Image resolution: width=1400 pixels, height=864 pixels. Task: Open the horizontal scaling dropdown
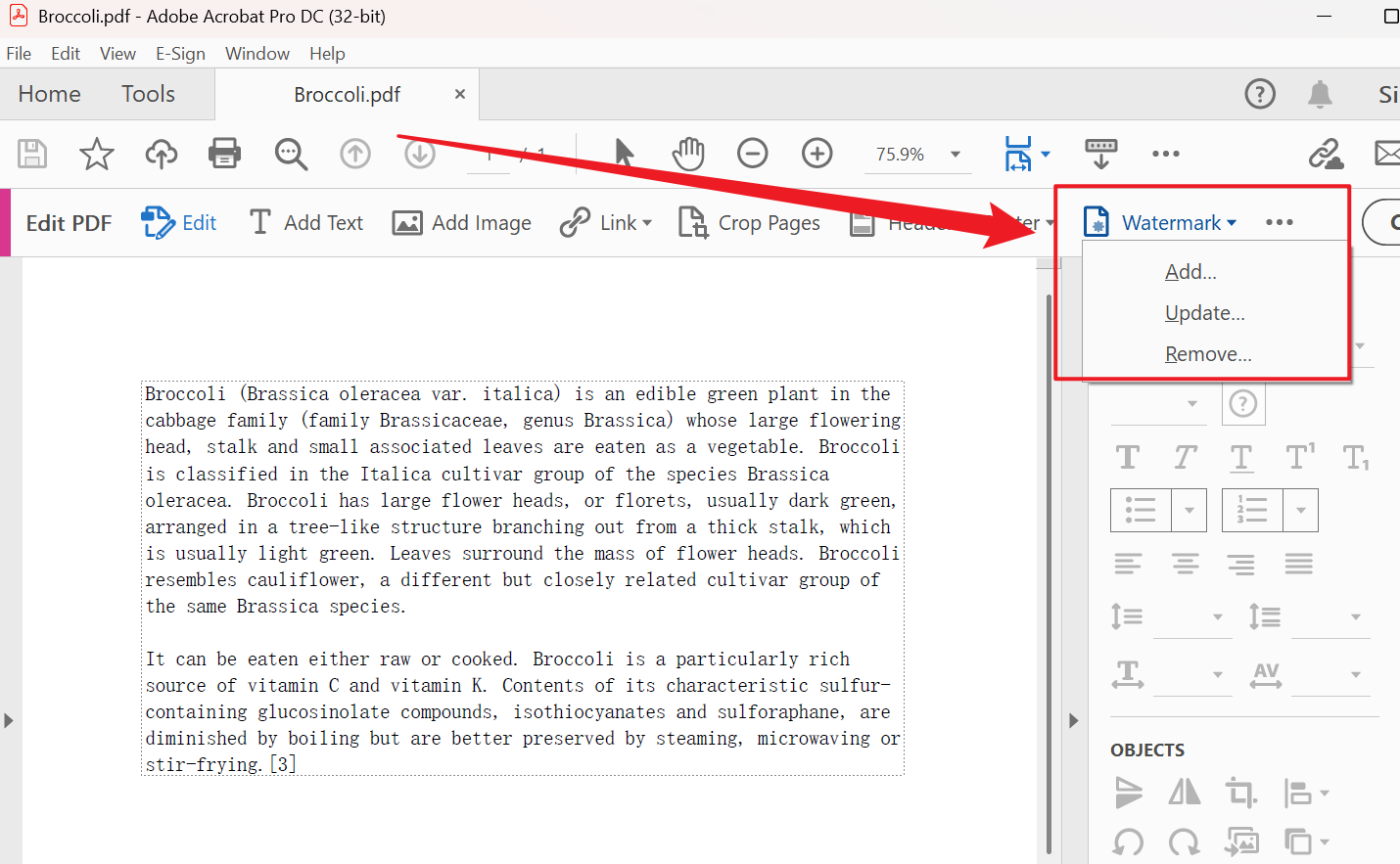tap(1218, 674)
